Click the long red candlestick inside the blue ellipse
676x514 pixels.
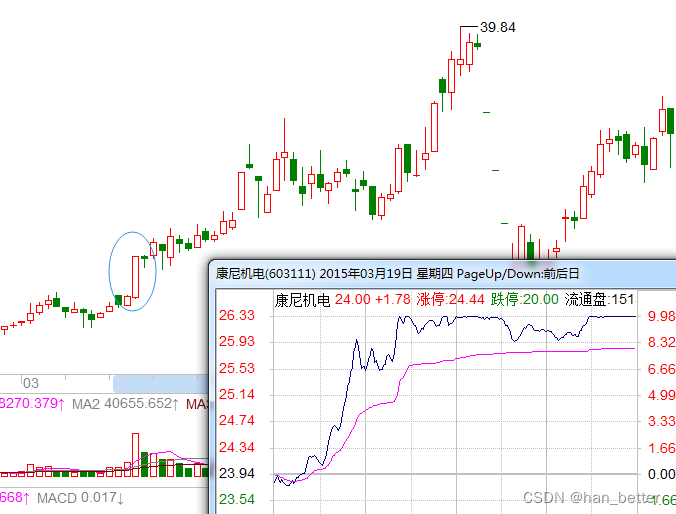(x=135, y=277)
